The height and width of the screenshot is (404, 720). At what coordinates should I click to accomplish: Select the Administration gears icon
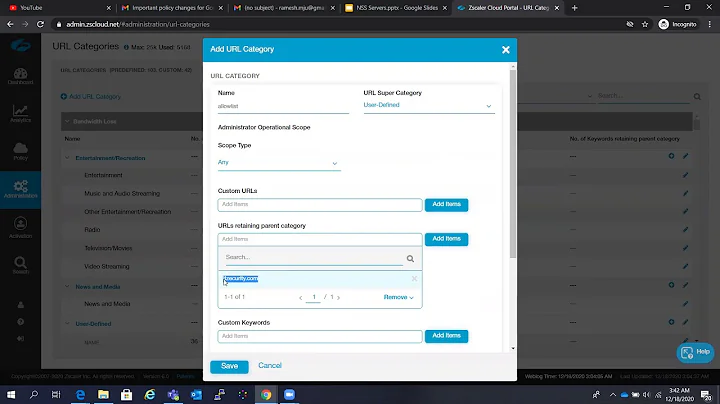[20, 189]
